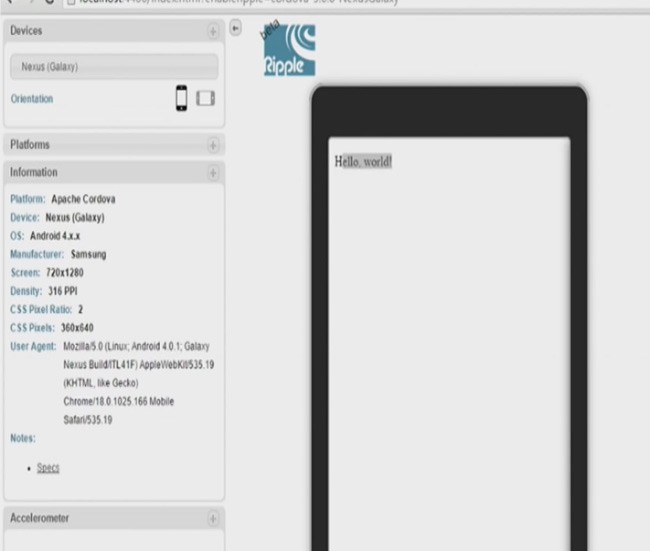Expand the Platforms panel
Viewport: 650px width, 551px height.
(114, 145)
